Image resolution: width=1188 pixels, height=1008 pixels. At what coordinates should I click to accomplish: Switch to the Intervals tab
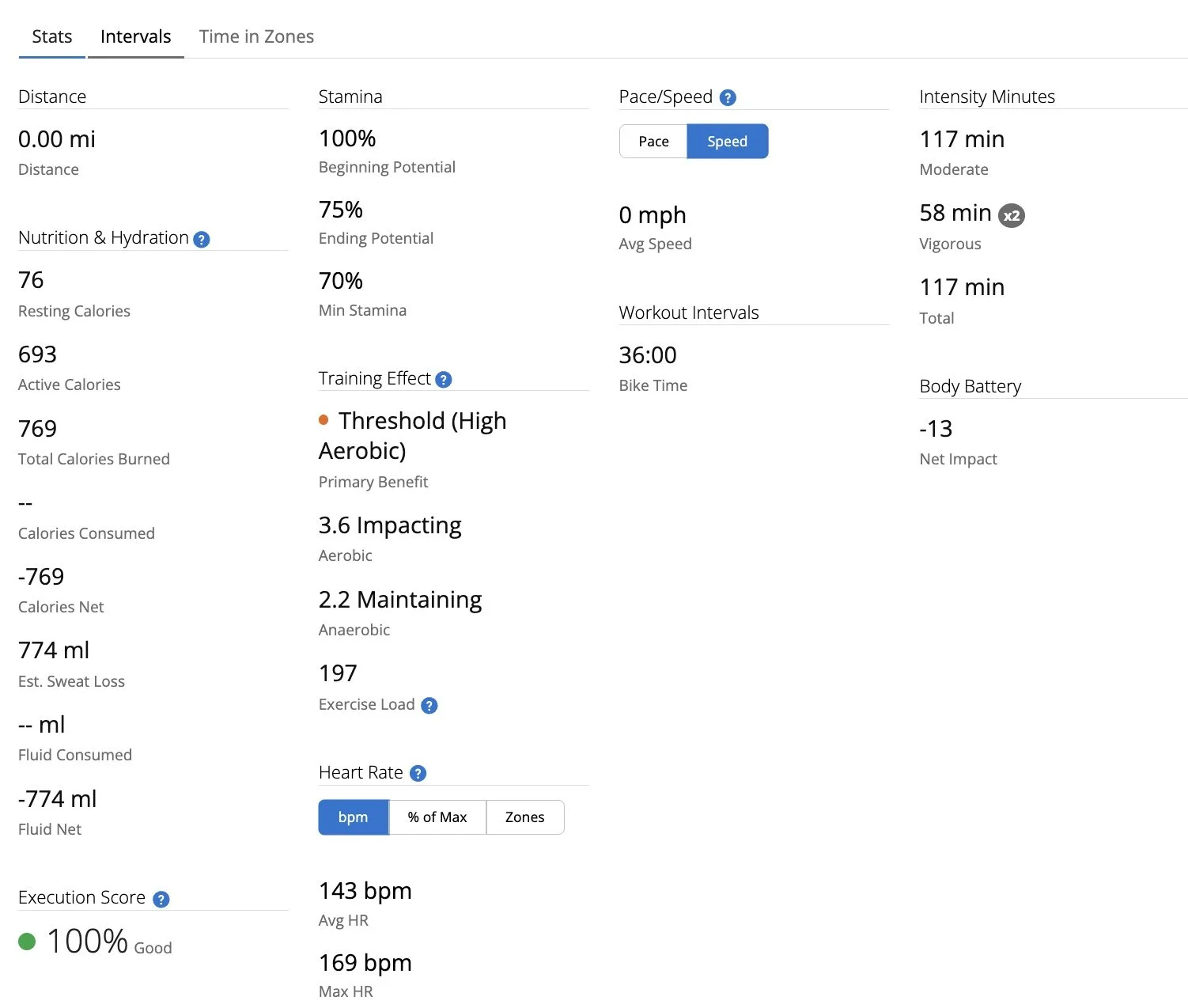136,36
